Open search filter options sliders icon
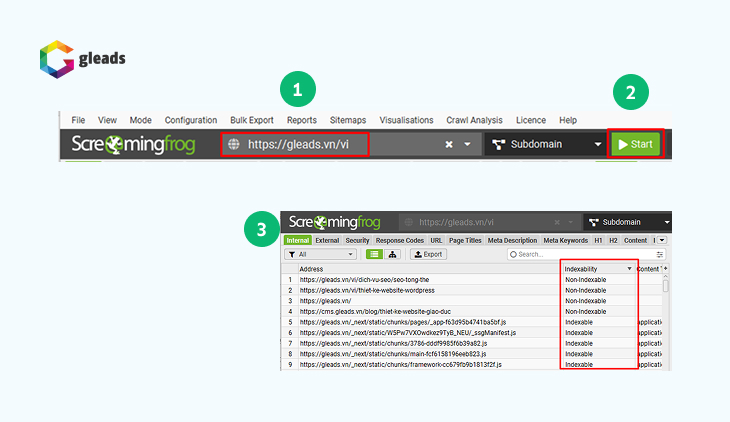Viewport: 730px width, 422px height. point(660,254)
